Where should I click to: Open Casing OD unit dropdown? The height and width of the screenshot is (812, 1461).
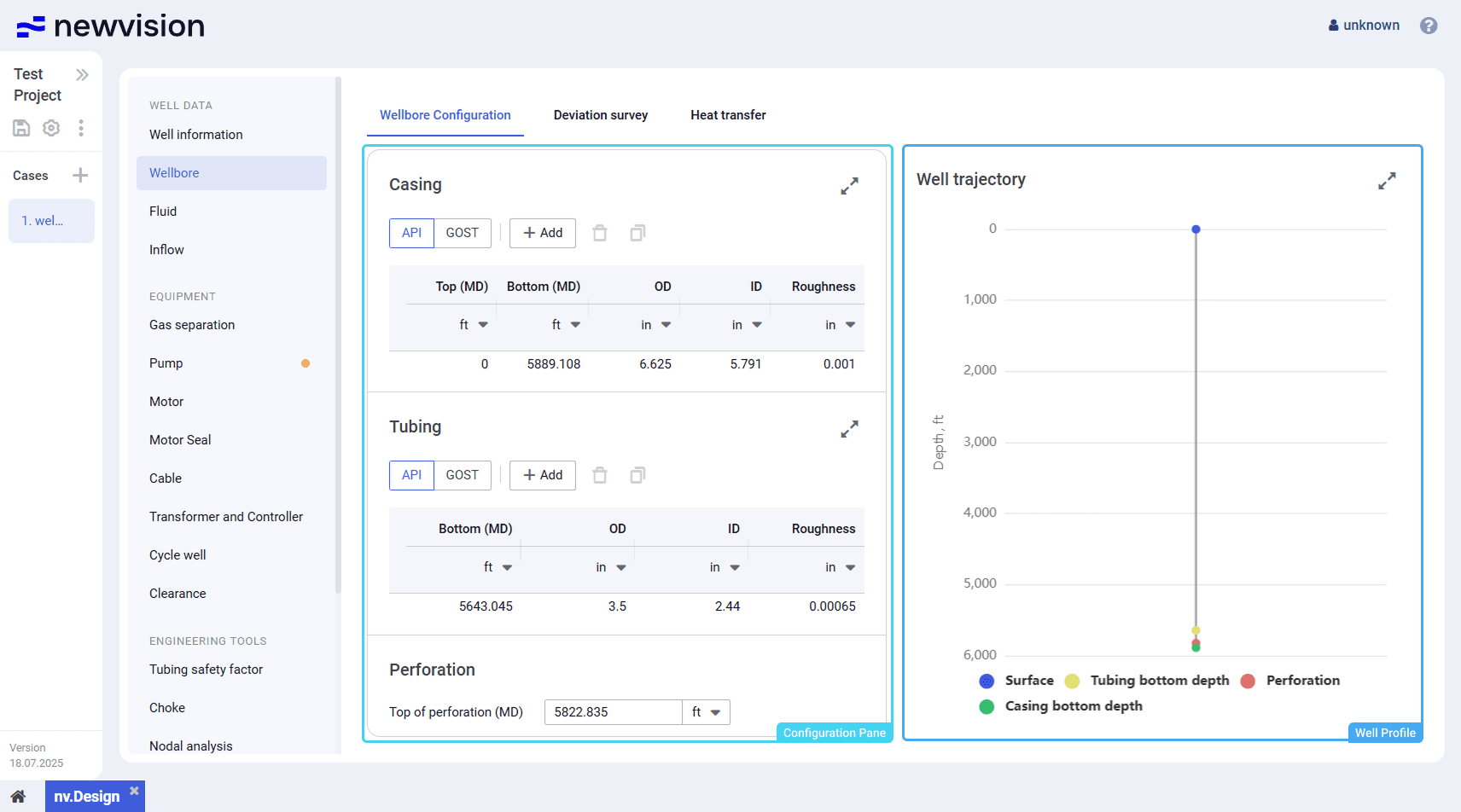pos(656,325)
